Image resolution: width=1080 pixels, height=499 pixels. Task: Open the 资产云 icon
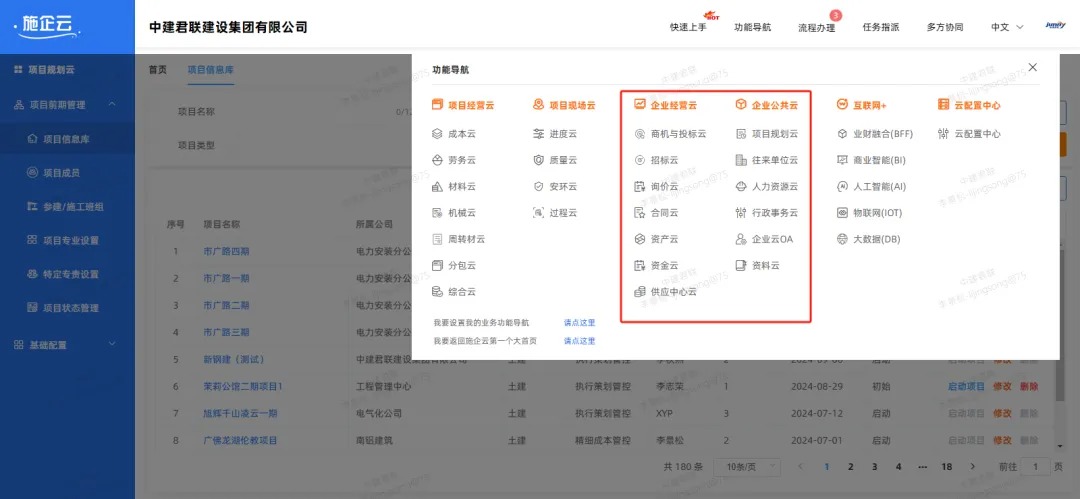click(639, 239)
